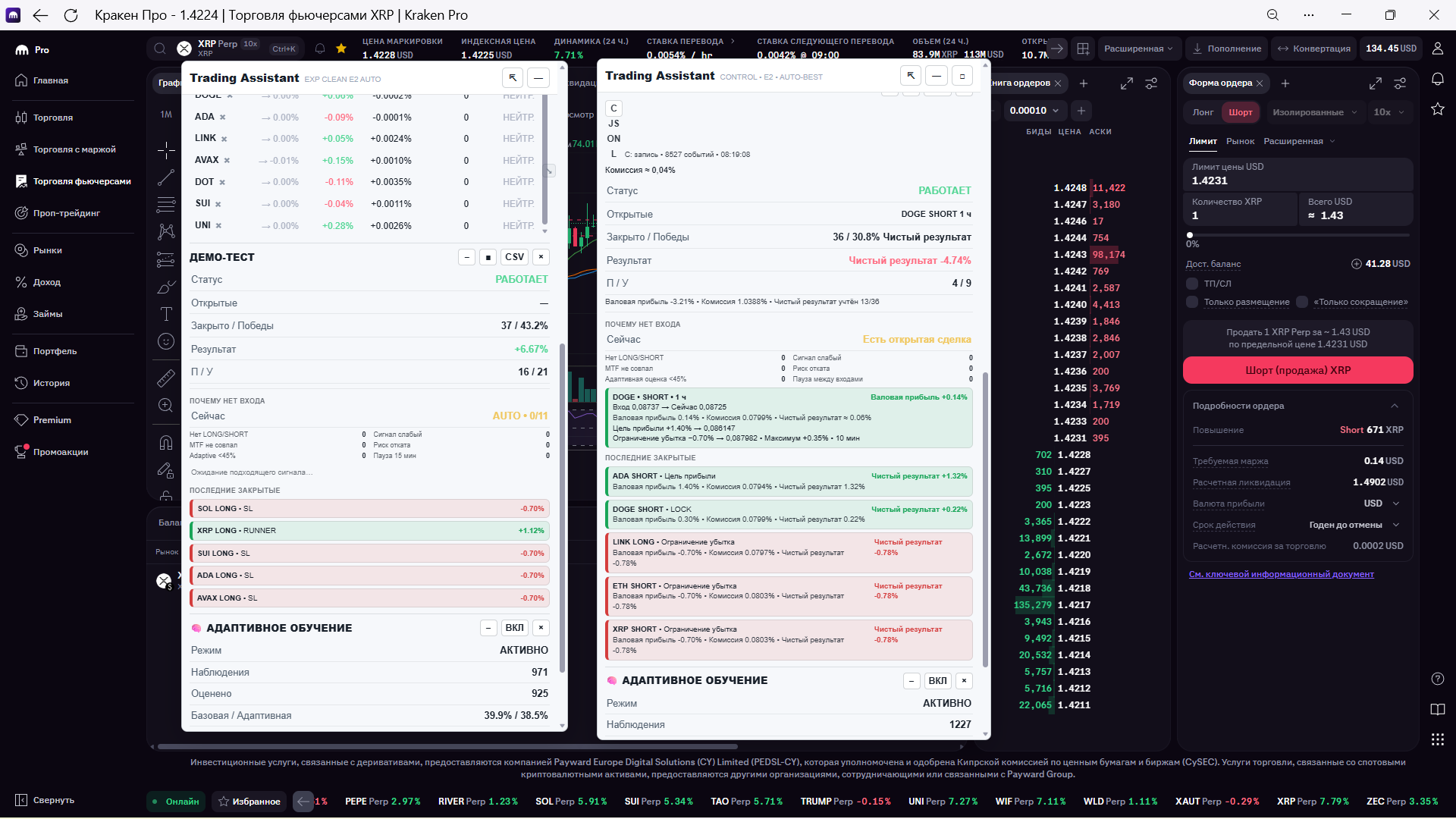Toggle ВКЛ in left adaptive learning section
The height and width of the screenshot is (819, 1456).
[514, 628]
